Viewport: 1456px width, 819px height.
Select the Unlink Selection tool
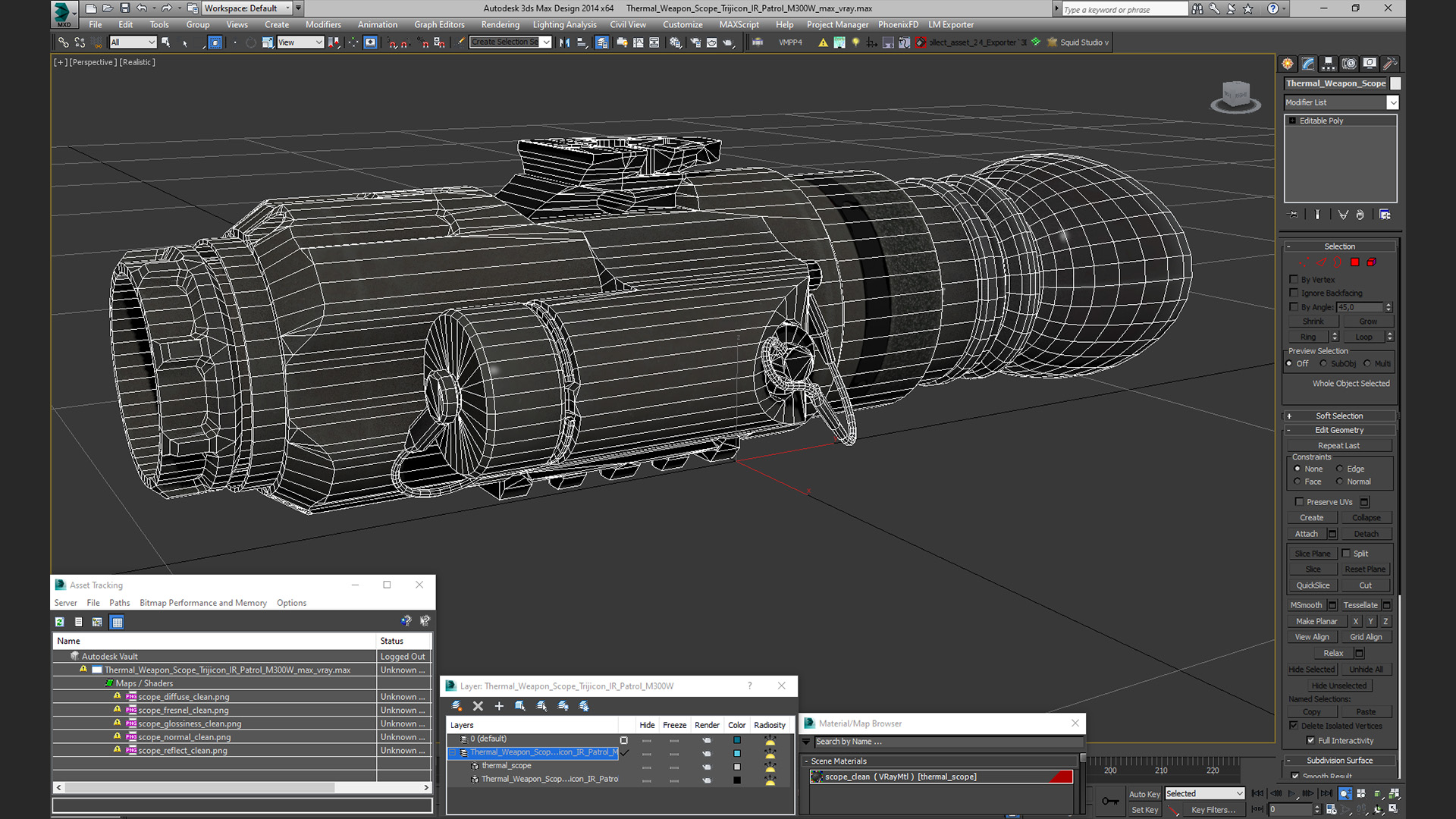pyautogui.click(x=80, y=42)
